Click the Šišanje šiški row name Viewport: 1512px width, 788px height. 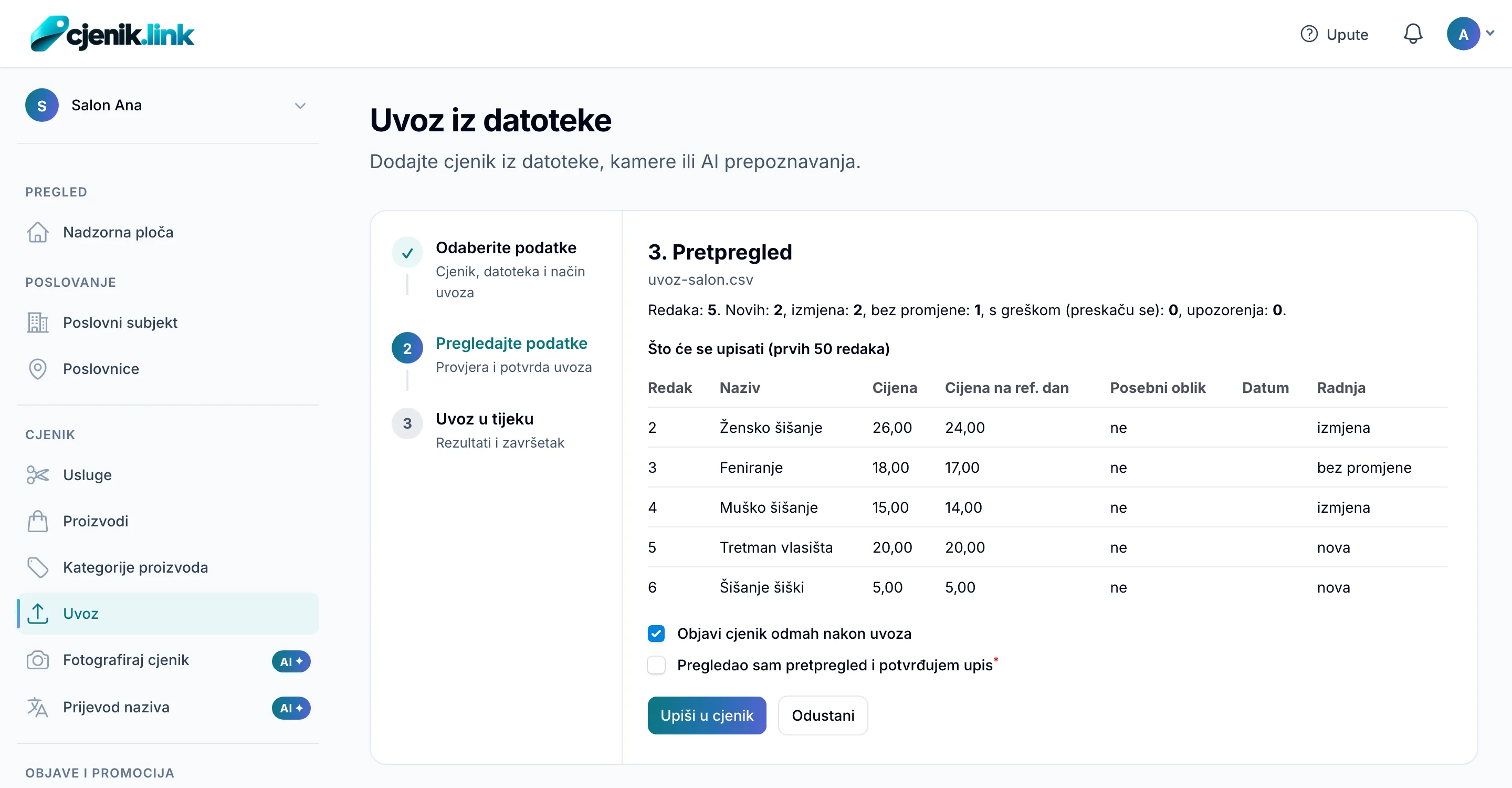762,587
